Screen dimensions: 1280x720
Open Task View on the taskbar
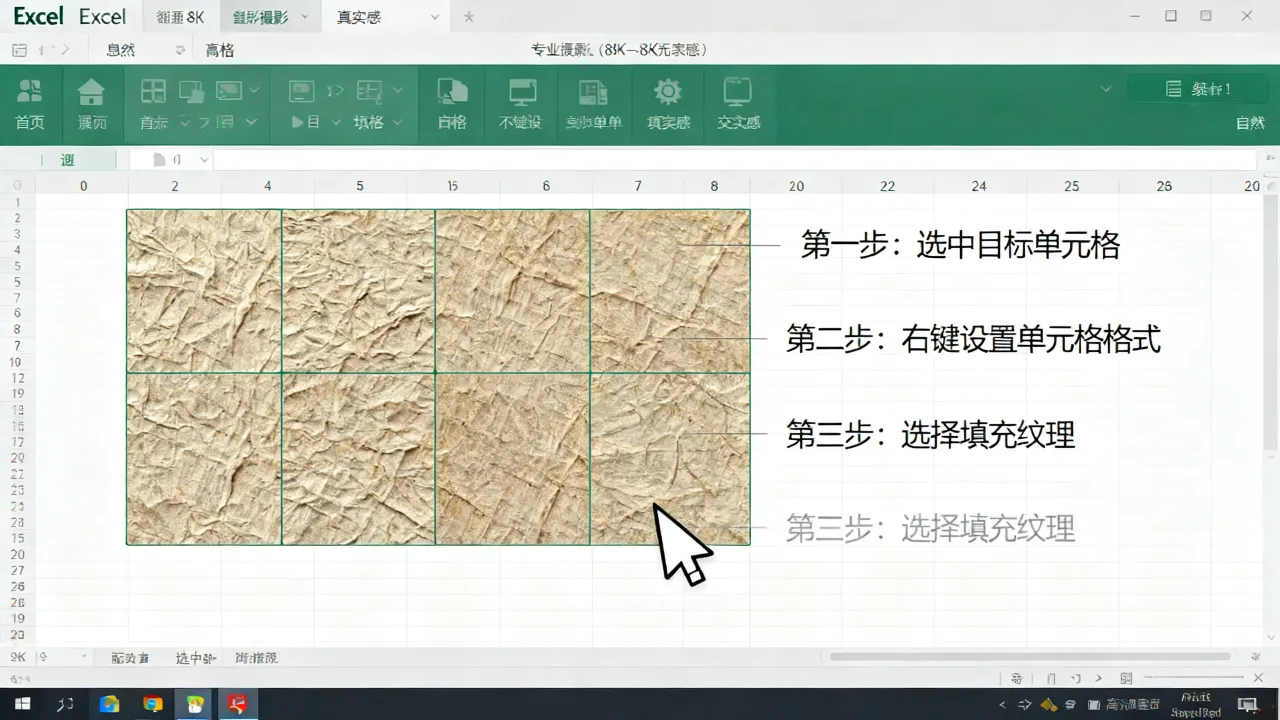pos(66,704)
